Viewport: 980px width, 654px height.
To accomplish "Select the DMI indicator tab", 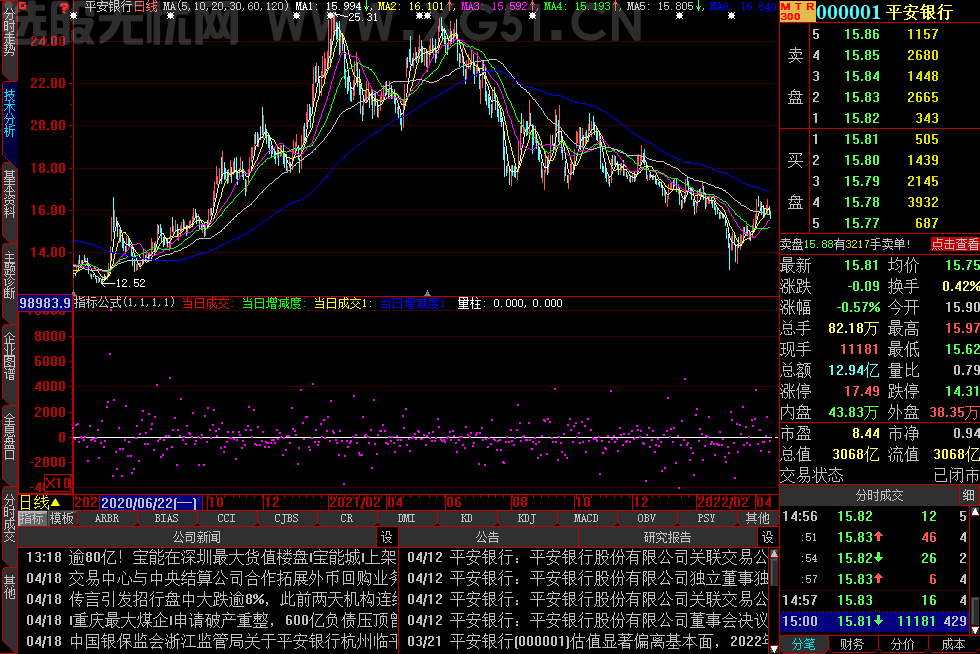I will point(406,518).
